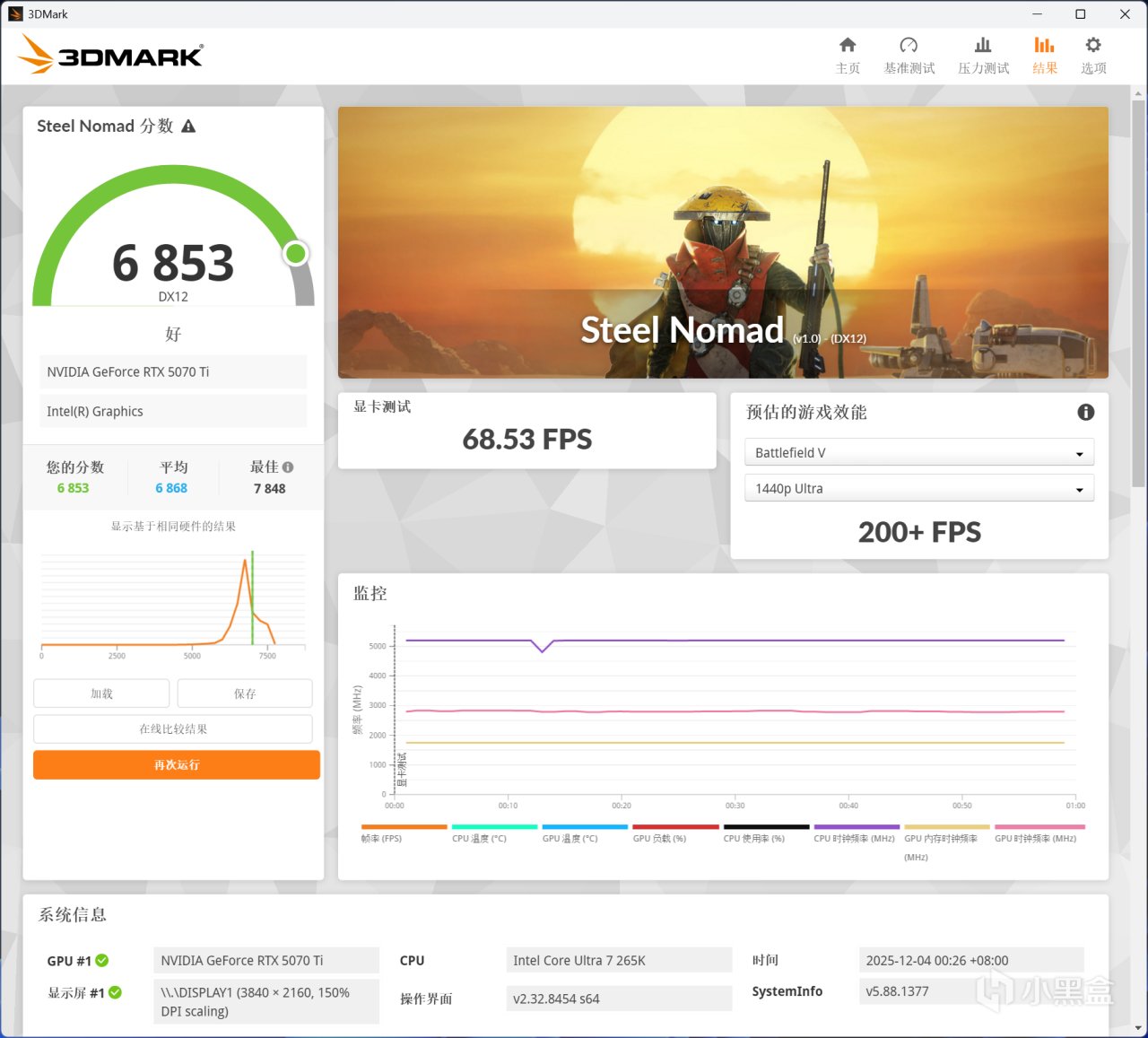
Task: Click the green check next to GPU #1
Action: tap(102, 960)
